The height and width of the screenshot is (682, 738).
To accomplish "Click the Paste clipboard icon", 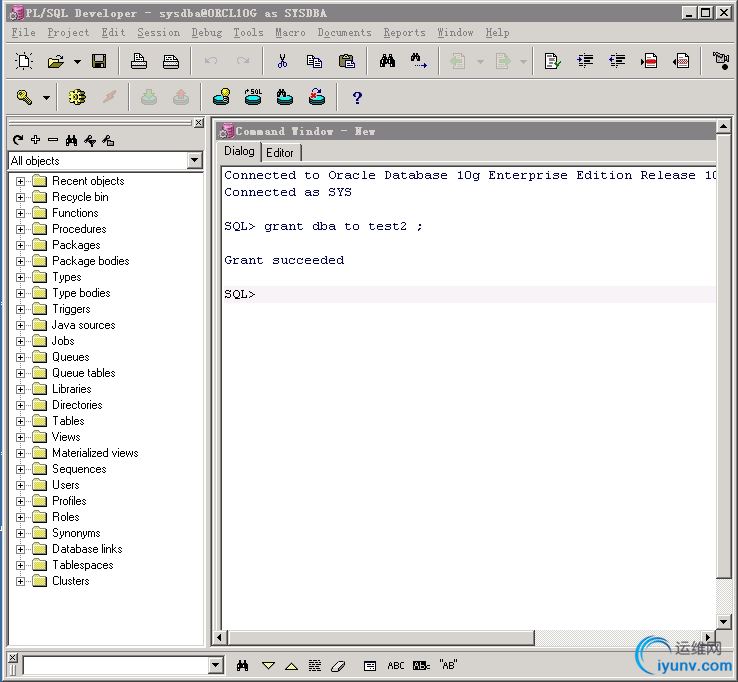I will (347, 61).
